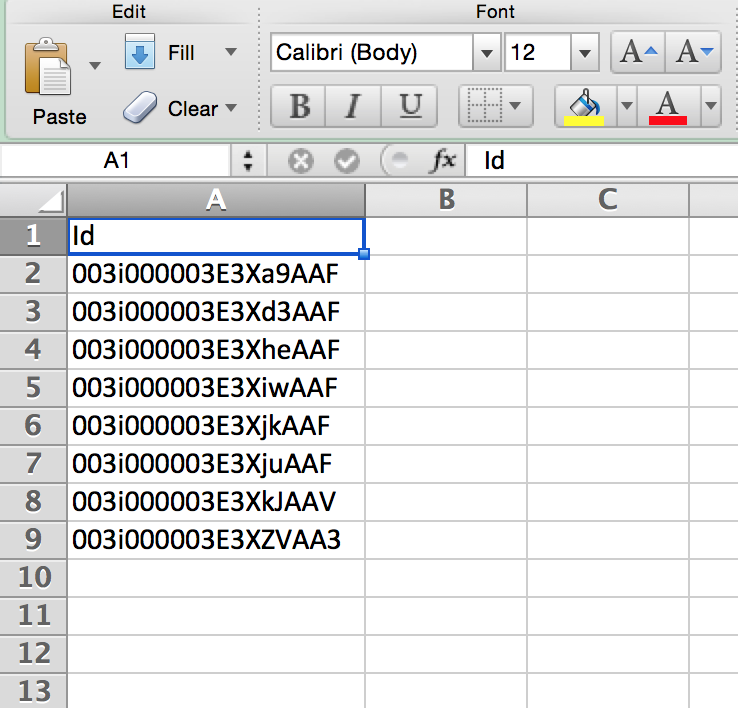Viewport: 738px width, 708px height.
Task: Click cell with 003i000003E3XheAAF
Action: coord(216,350)
